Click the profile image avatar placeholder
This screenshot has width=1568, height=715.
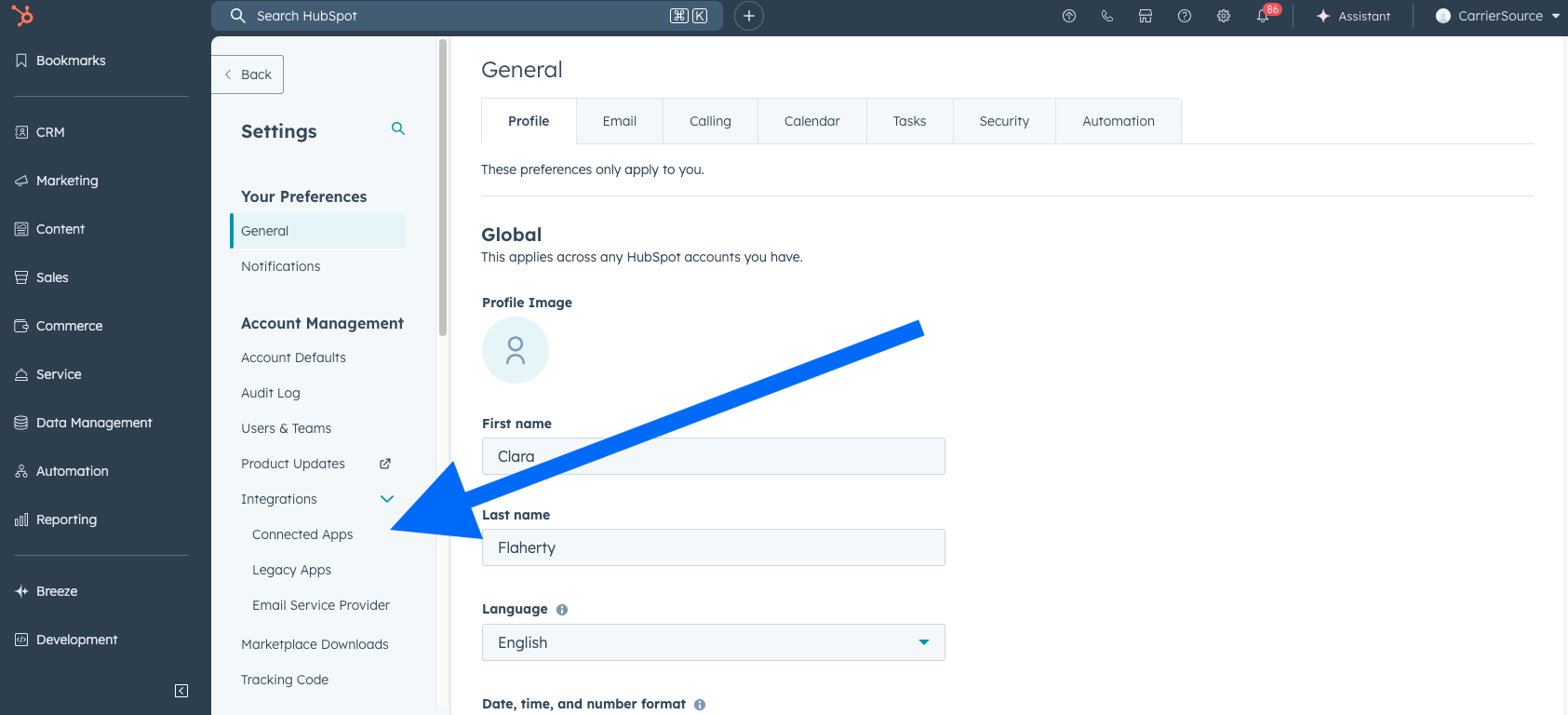point(516,350)
